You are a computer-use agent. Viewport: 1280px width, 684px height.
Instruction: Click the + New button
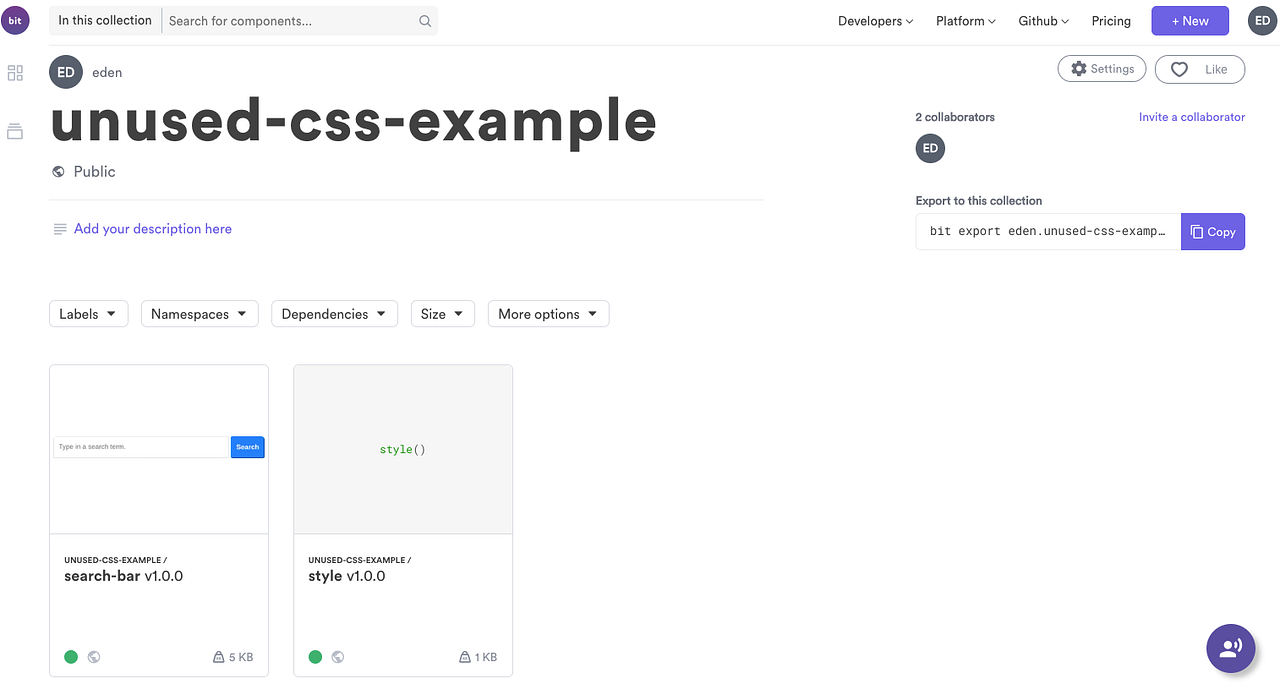click(1190, 20)
